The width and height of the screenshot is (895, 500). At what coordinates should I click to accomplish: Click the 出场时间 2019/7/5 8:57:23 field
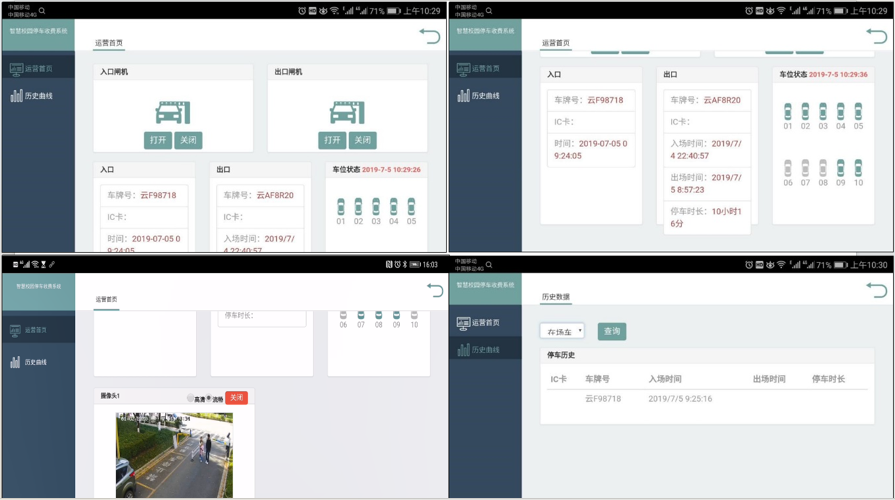707,184
